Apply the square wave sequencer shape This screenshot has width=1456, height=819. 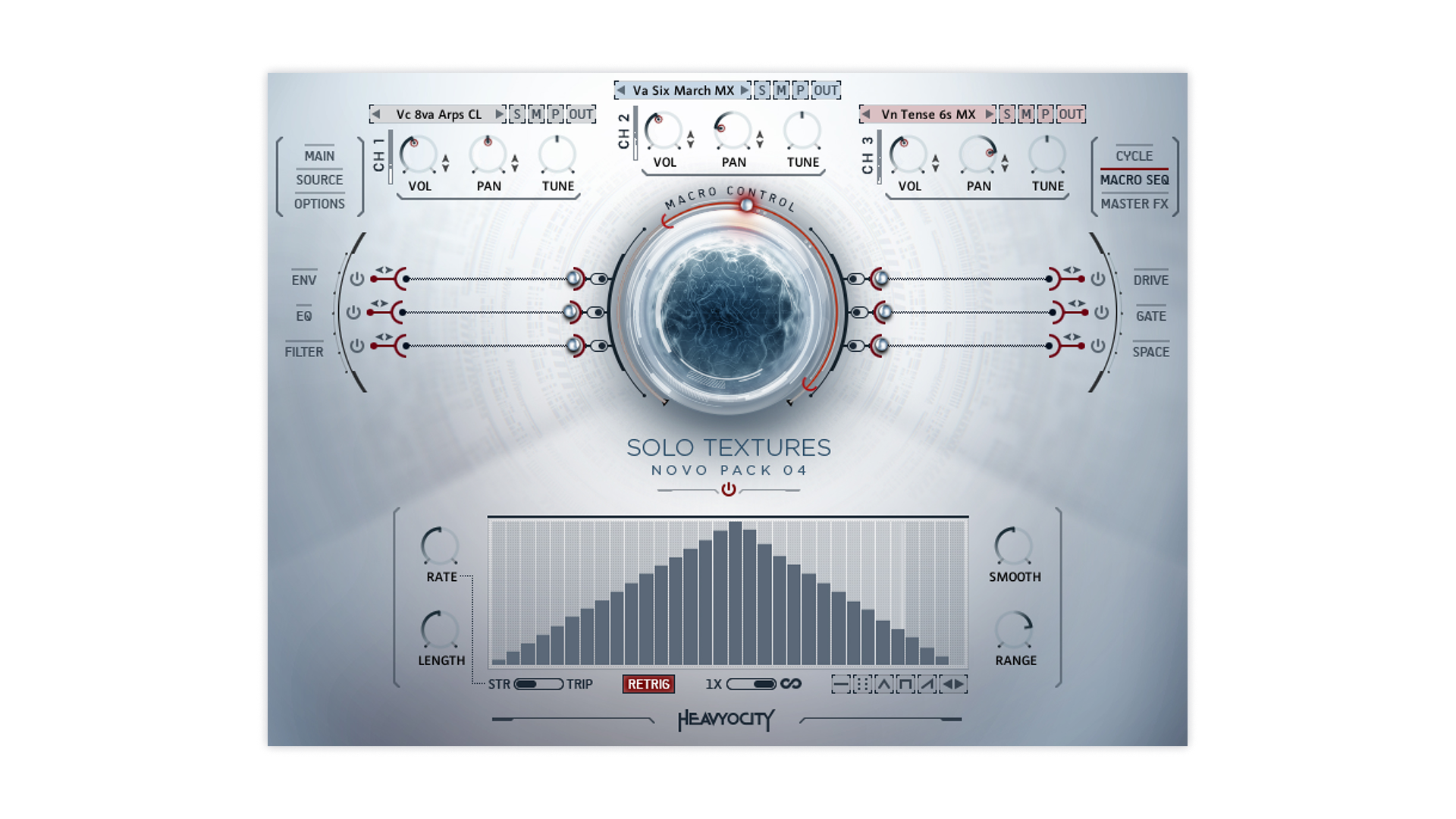pos(905,684)
